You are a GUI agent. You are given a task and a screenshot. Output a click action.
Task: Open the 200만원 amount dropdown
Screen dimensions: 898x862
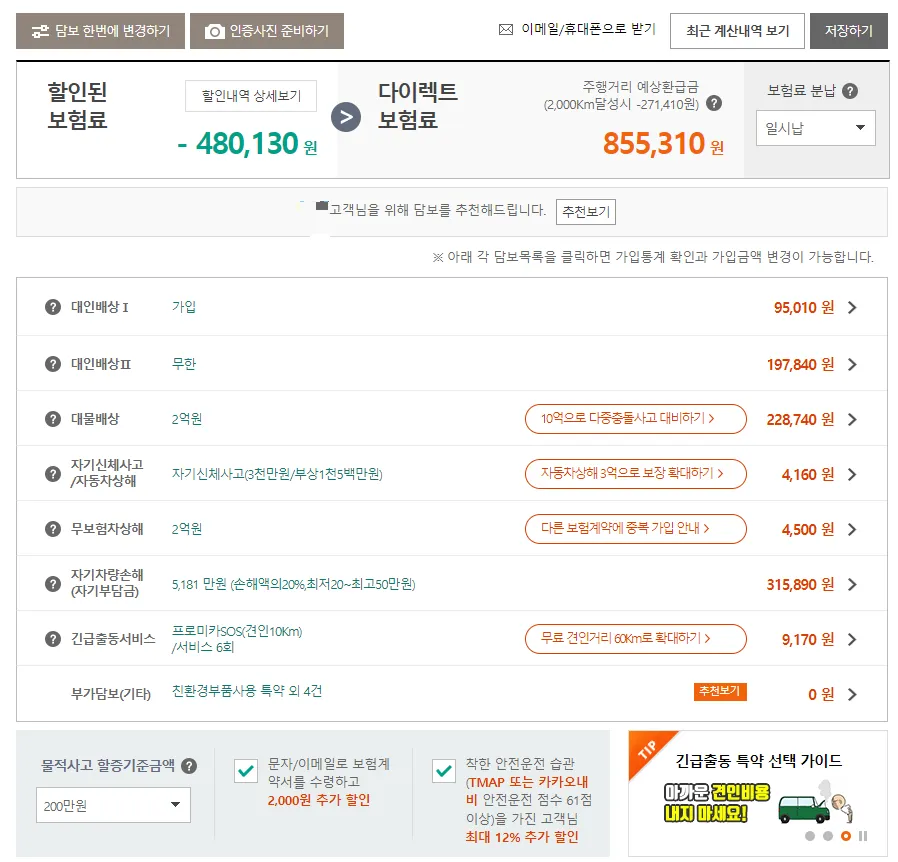[x=112, y=805]
